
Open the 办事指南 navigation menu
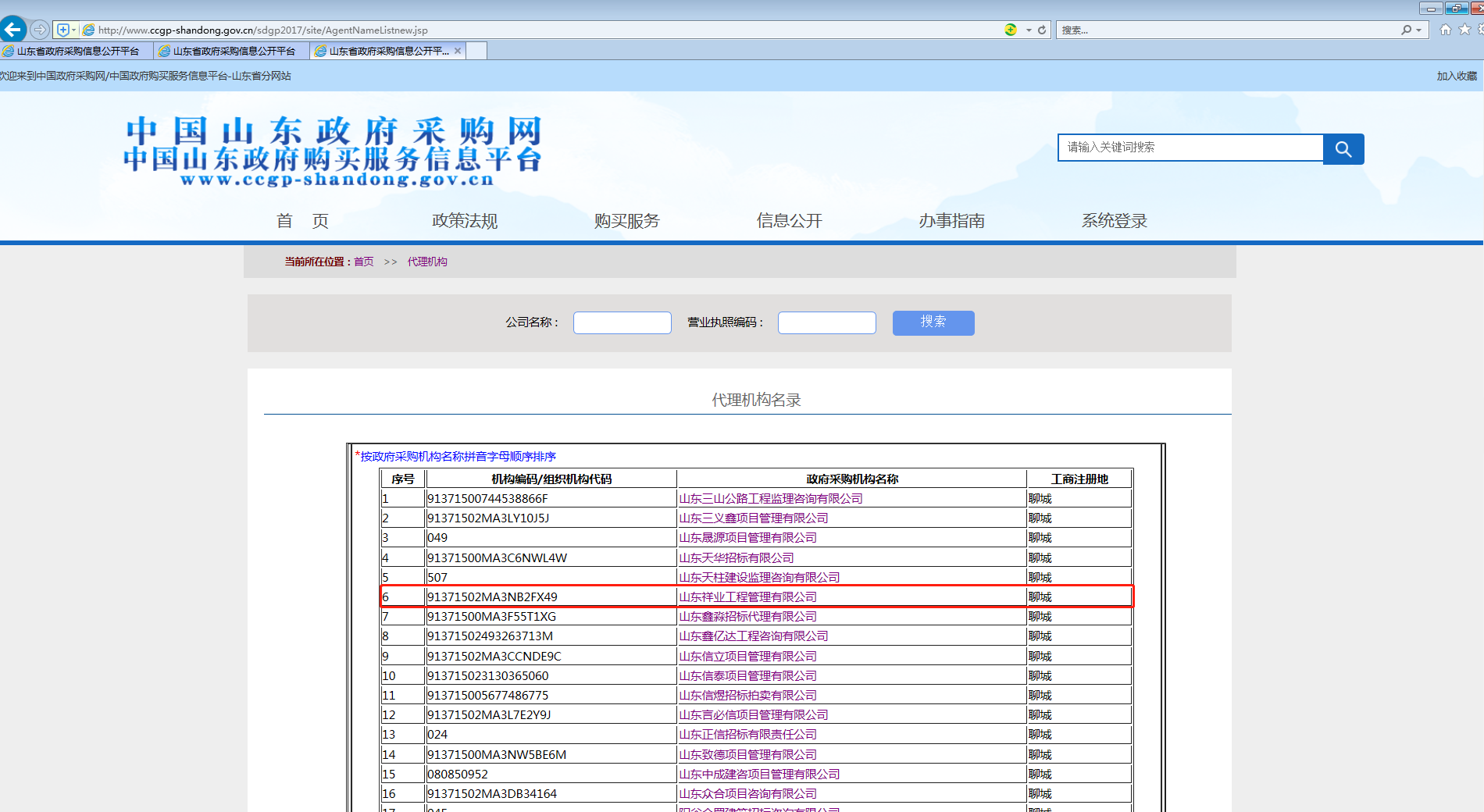952,221
